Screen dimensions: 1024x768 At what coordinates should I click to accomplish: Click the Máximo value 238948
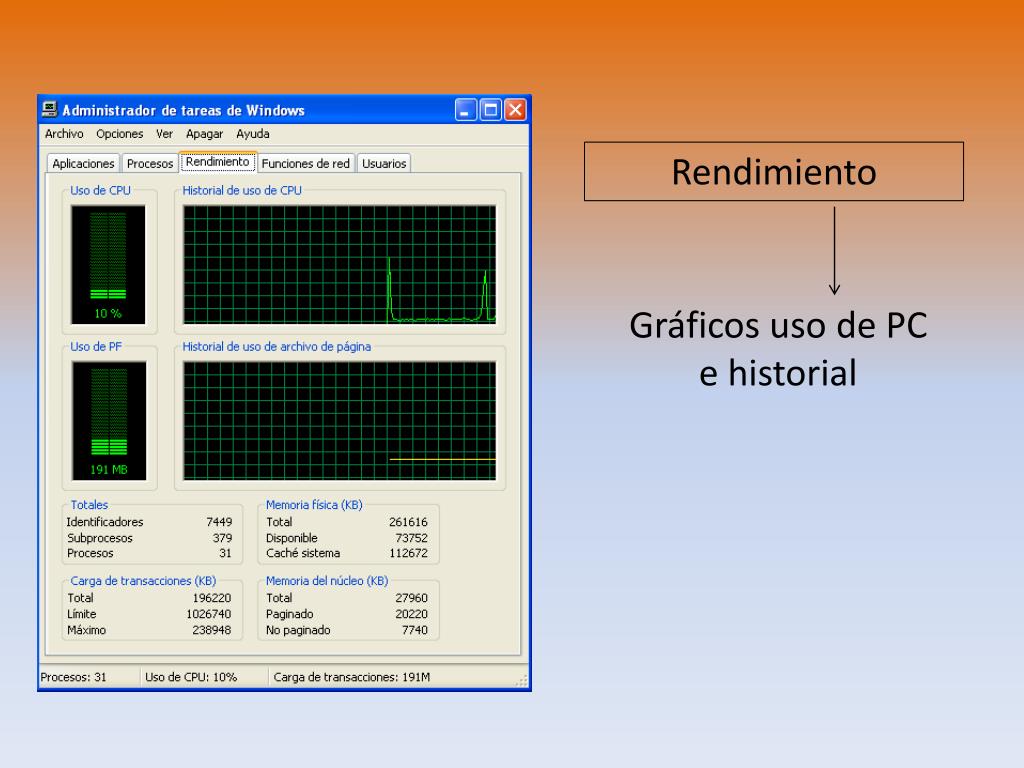click(212, 630)
